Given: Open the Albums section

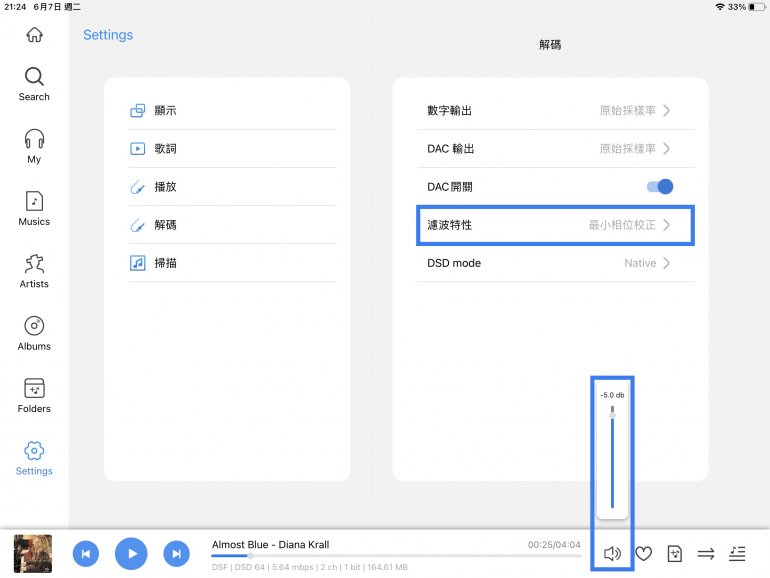Looking at the screenshot, I should tap(34, 333).
